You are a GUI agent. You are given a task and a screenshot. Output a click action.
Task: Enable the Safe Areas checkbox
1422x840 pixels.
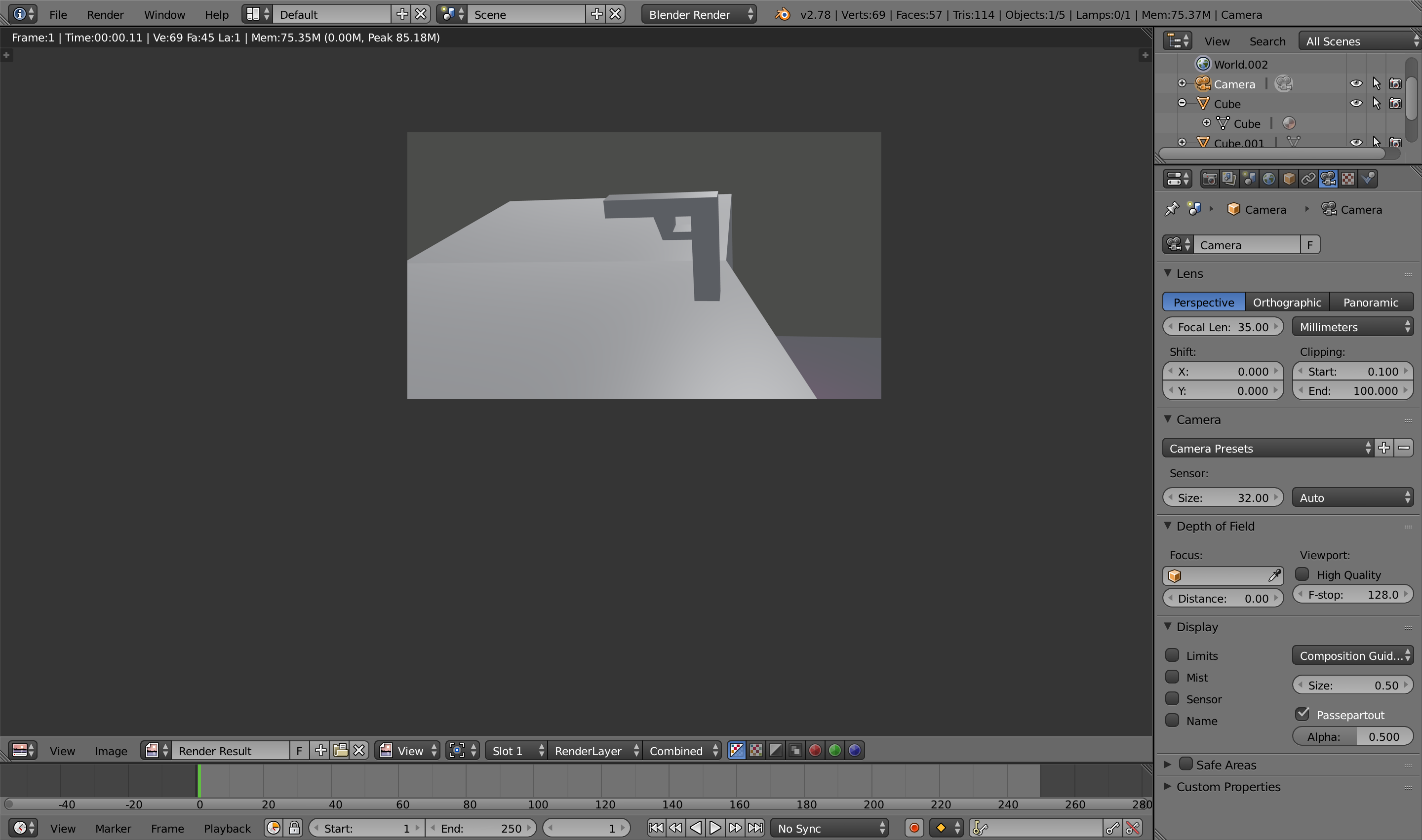(x=1186, y=764)
